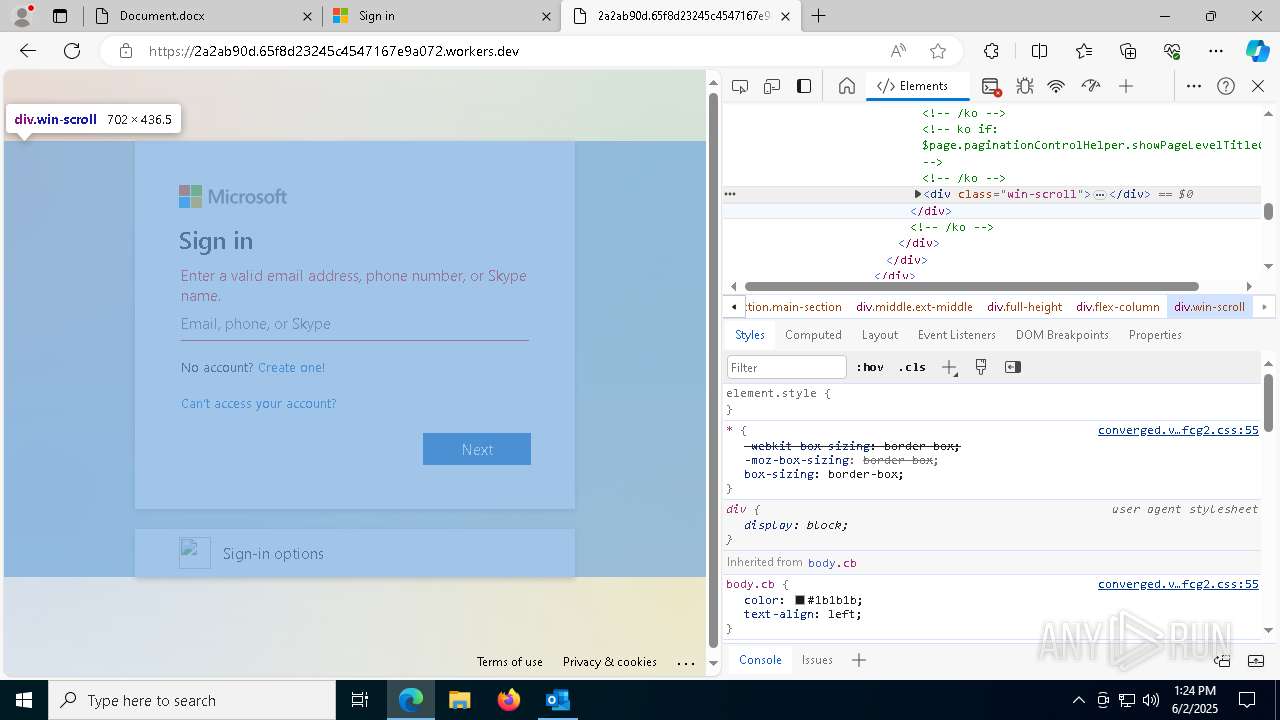
Task: Add new style rule plus icon
Action: click(949, 367)
